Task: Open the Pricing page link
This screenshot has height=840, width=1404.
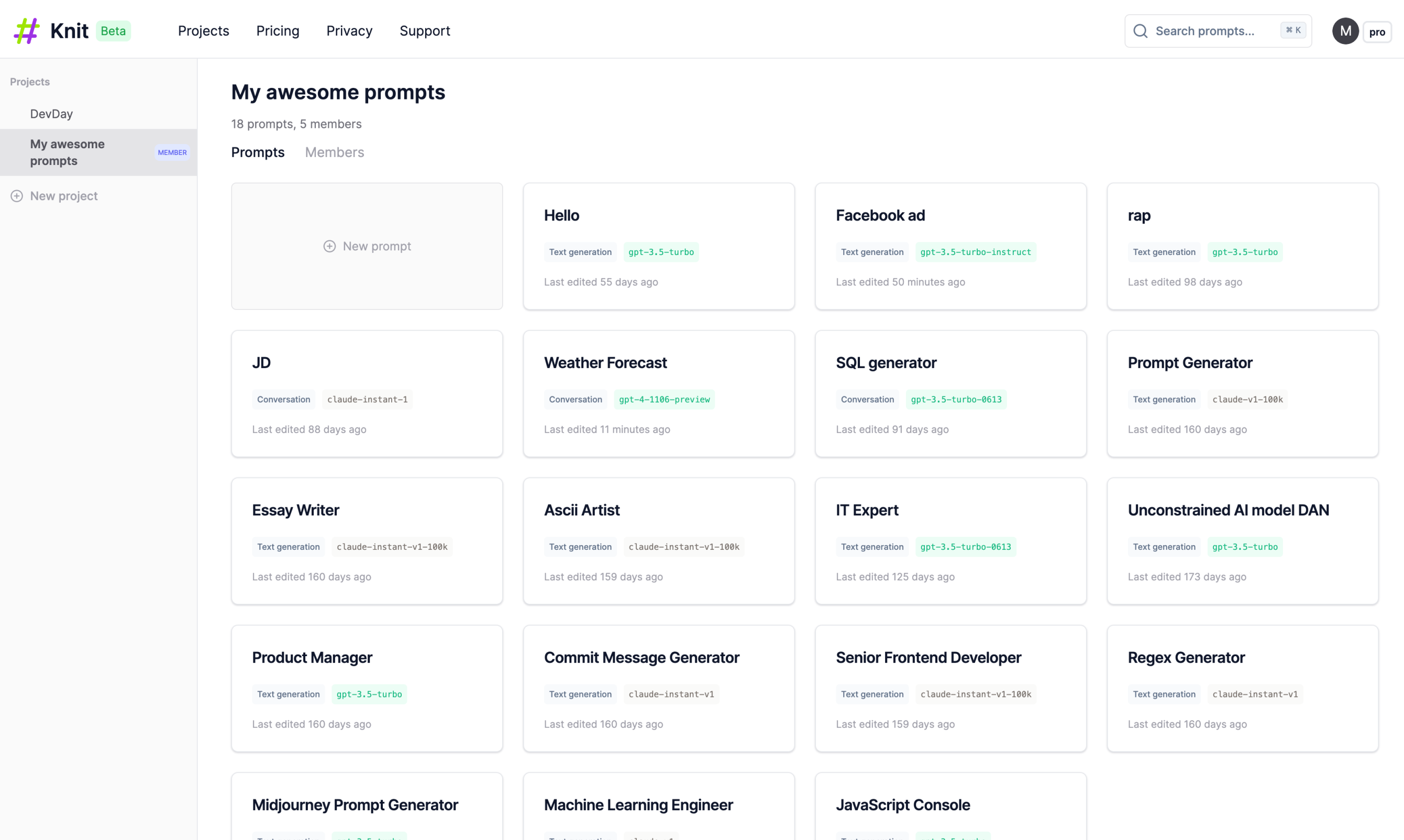Action: (x=278, y=31)
